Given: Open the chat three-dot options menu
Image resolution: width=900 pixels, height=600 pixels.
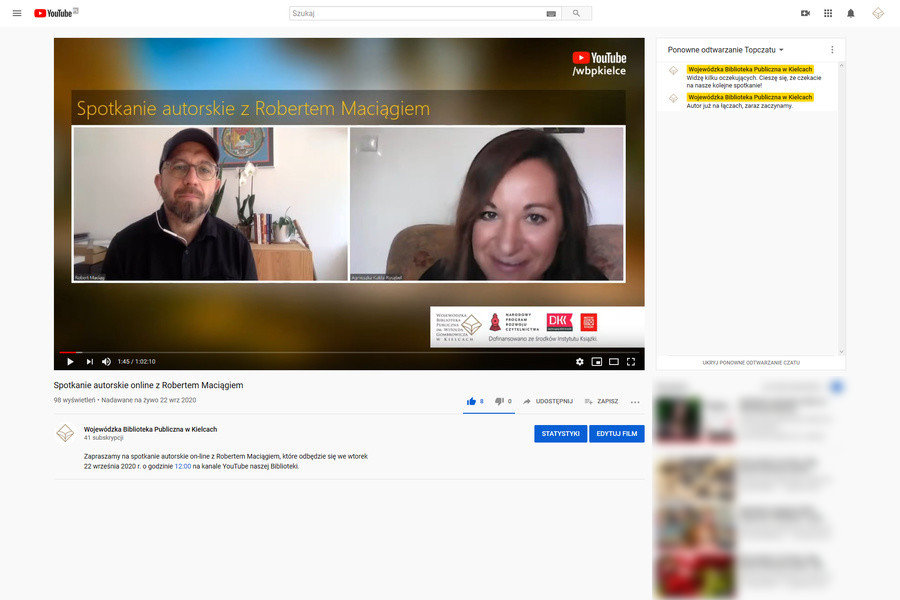Looking at the screenshot, I should point(832,49).
